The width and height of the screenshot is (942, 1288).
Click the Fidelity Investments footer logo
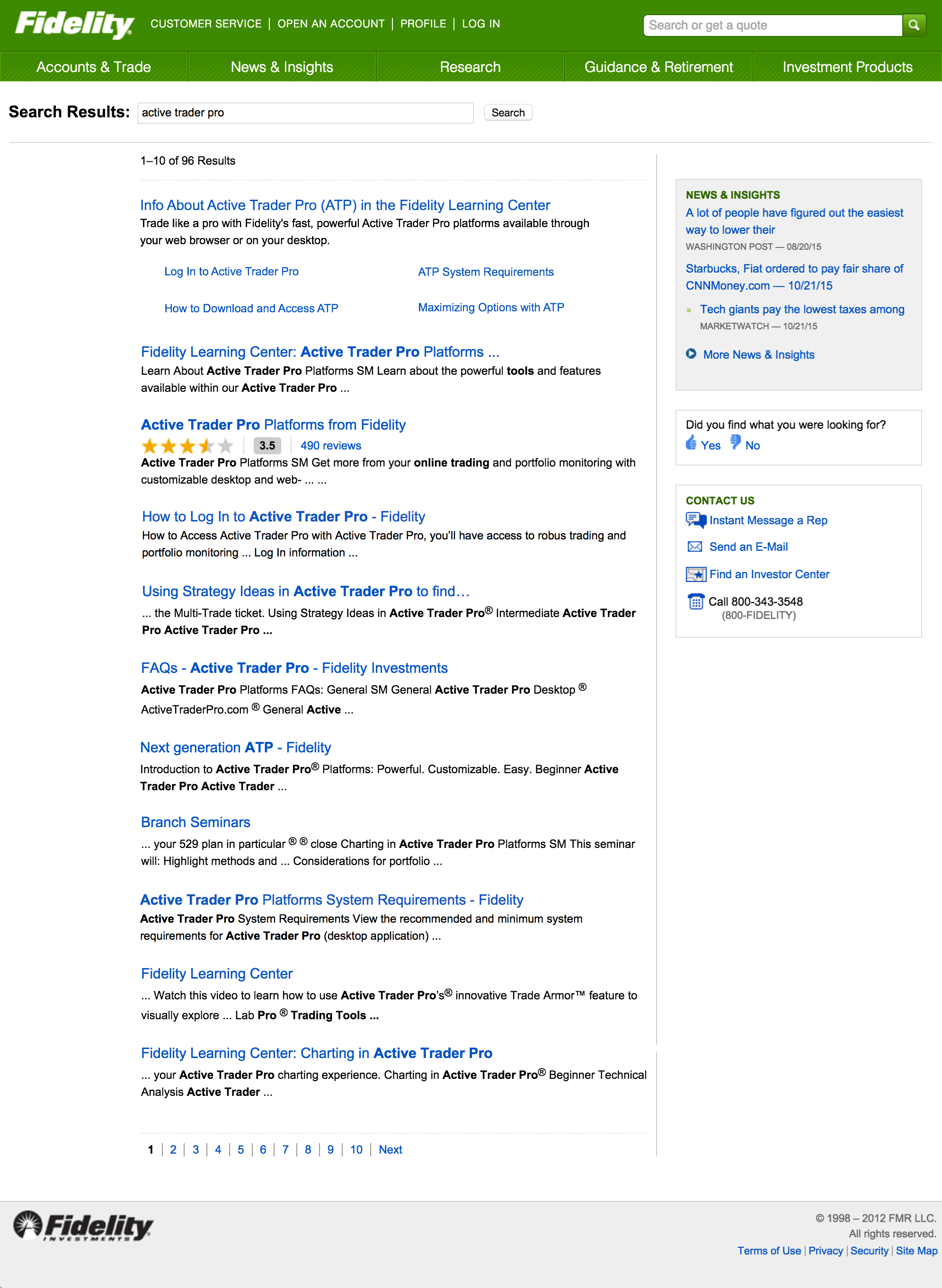click(x=83, y=1226)
